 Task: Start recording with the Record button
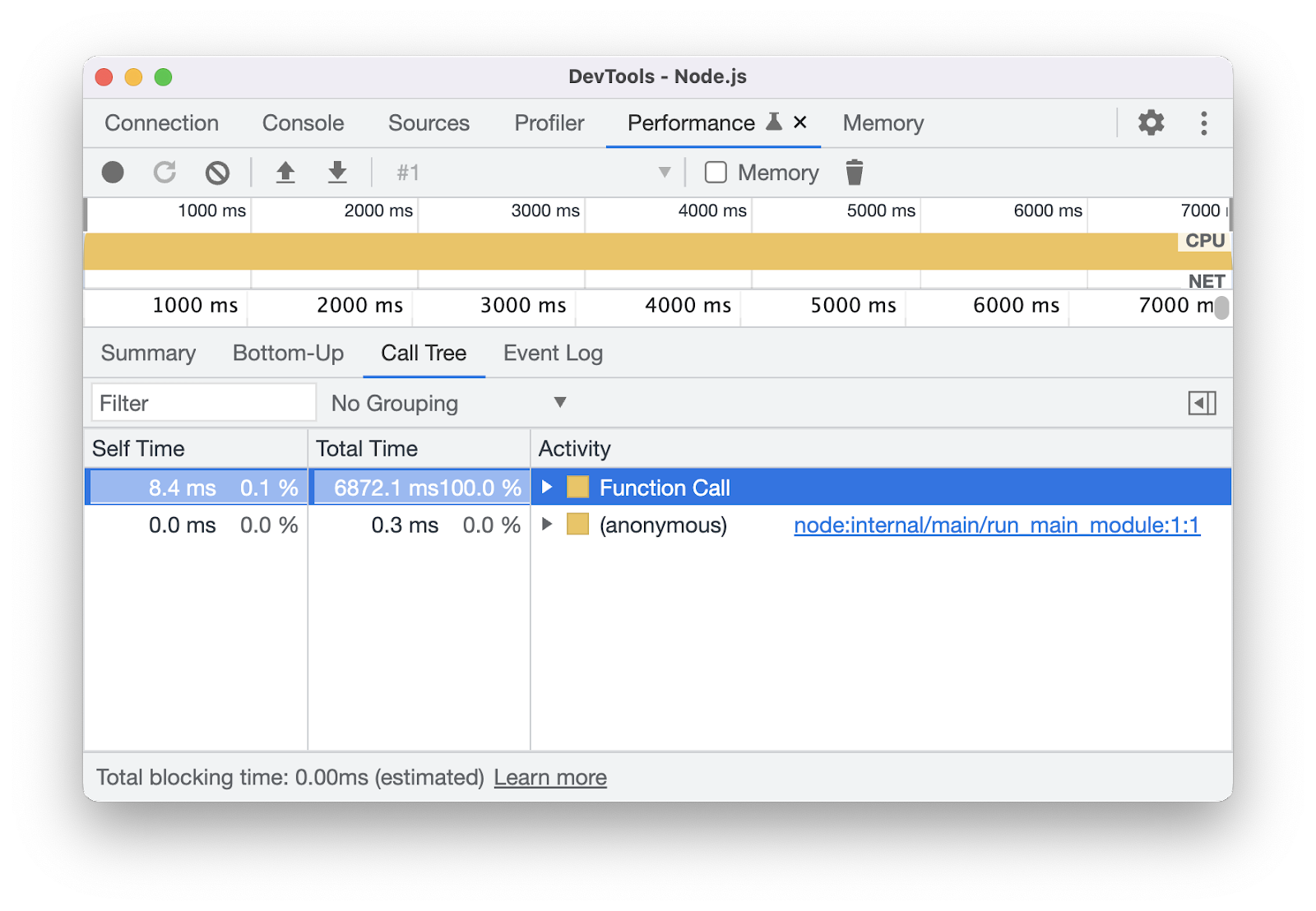tap(113, 173)
